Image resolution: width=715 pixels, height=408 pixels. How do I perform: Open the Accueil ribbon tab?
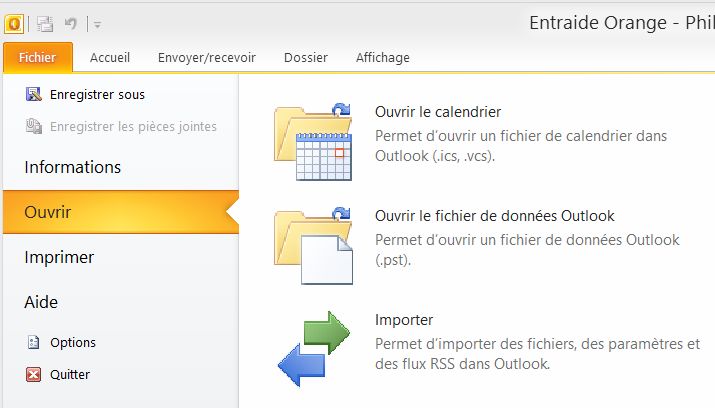click(x=110, y=58)
